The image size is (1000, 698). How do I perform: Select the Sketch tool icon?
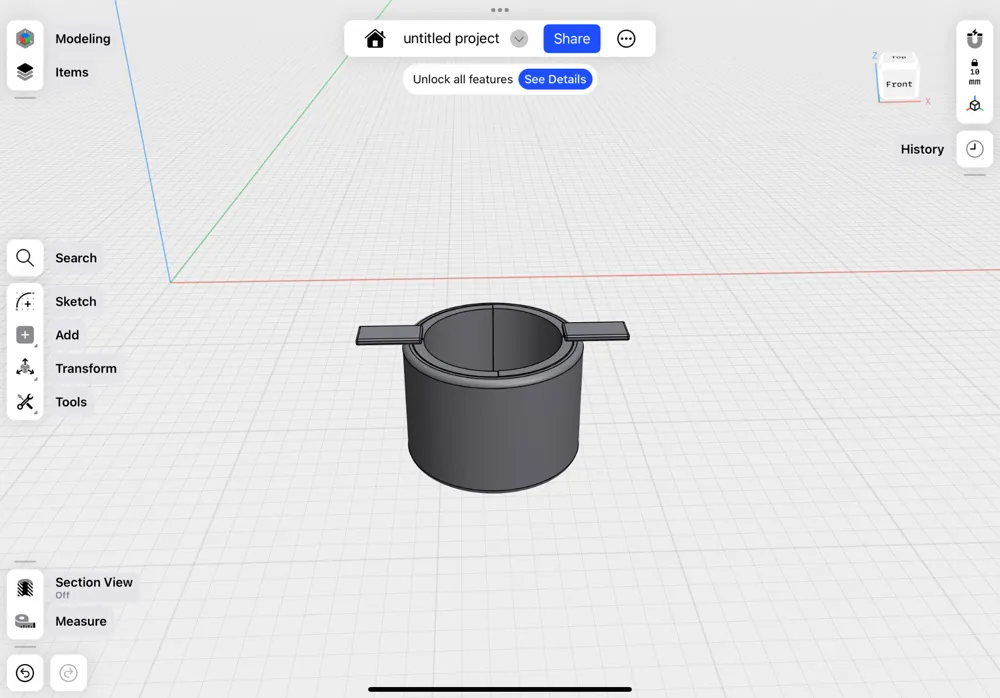[25, 301]
